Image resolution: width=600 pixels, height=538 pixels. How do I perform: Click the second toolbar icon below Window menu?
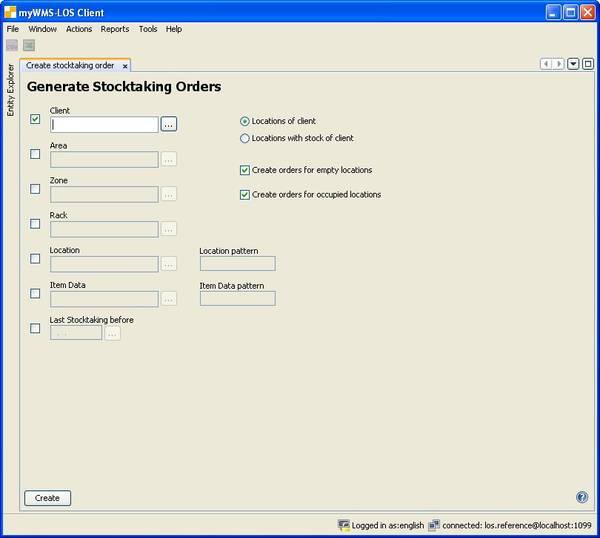point(29,45)
